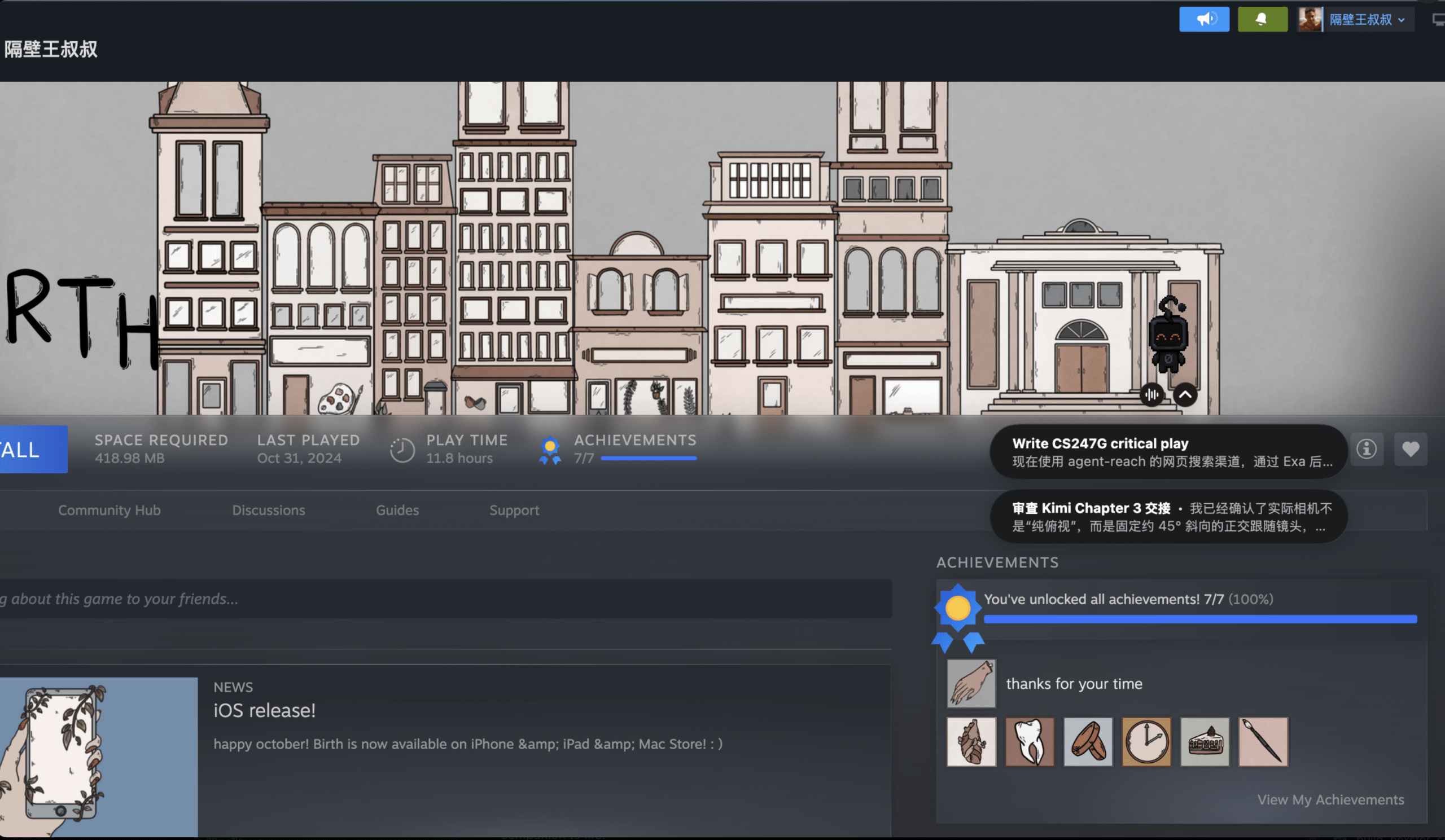Image resolution: width=1445 pixels, height=840 pixels.
Task: Click the black robot mascot
Action: 1167,335
